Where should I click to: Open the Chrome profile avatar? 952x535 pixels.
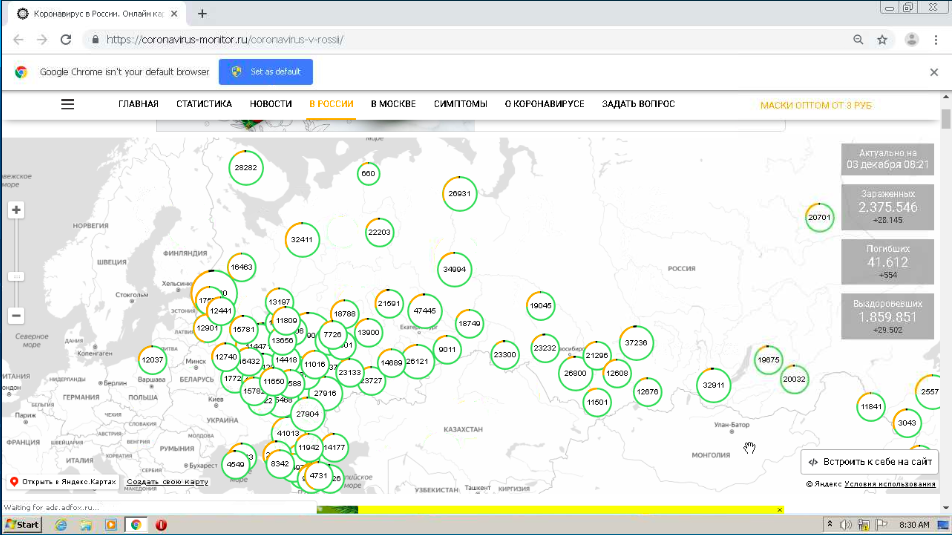pos(911,40)
